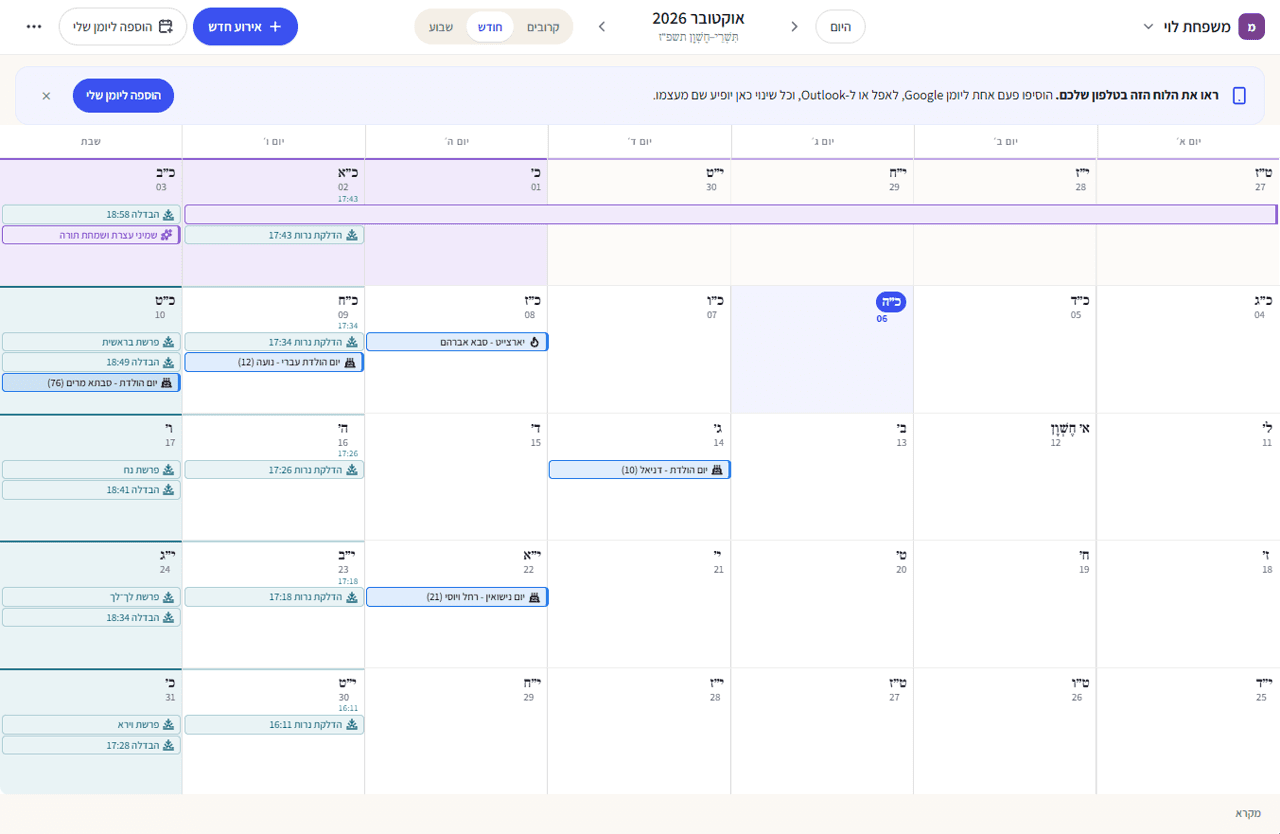This screenshot has height=834, width=1280.
Task: Click the cake icon on the anniversary event
Action: point(534,597)
